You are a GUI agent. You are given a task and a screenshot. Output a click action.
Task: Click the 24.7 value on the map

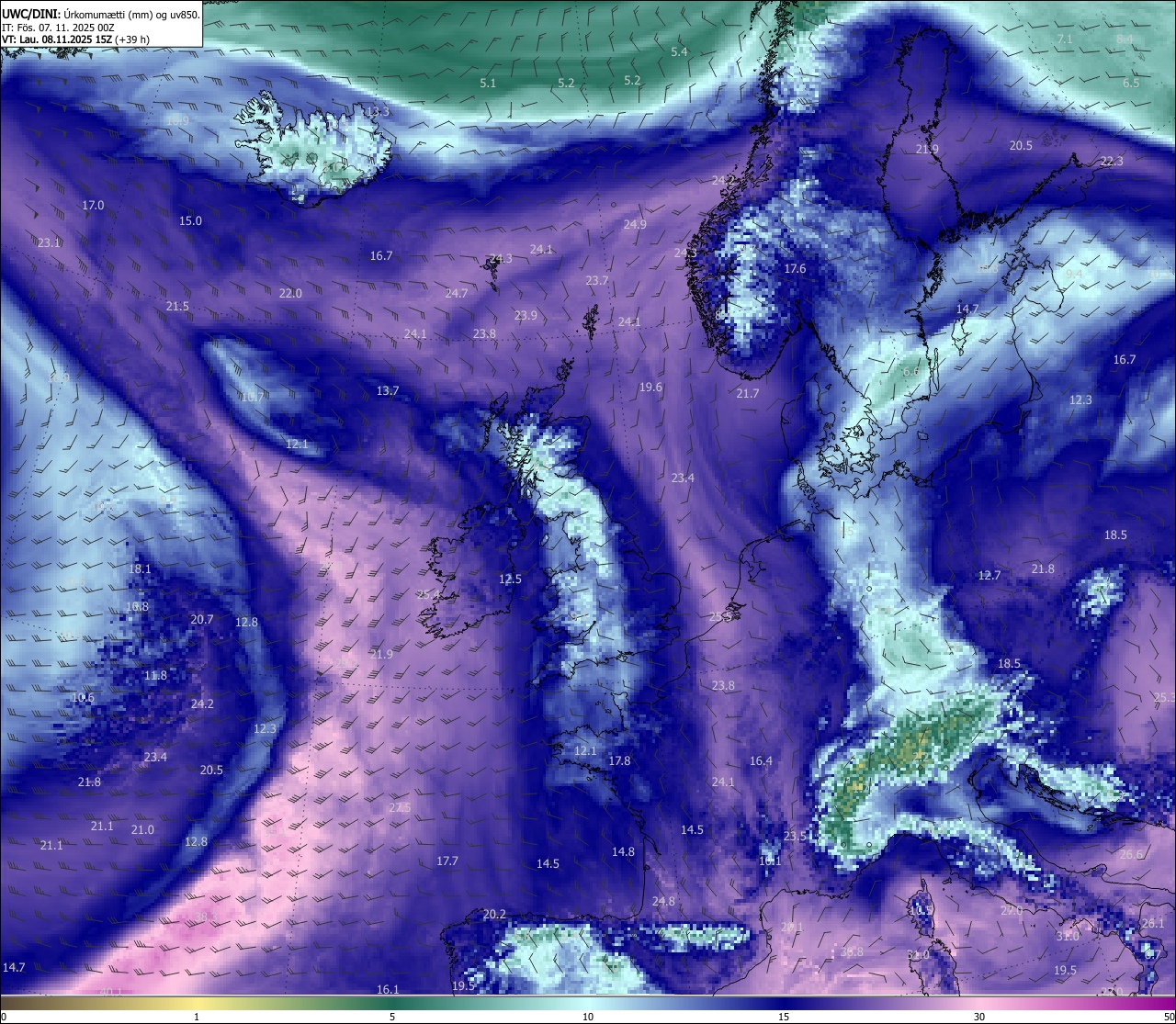point(457,294)
